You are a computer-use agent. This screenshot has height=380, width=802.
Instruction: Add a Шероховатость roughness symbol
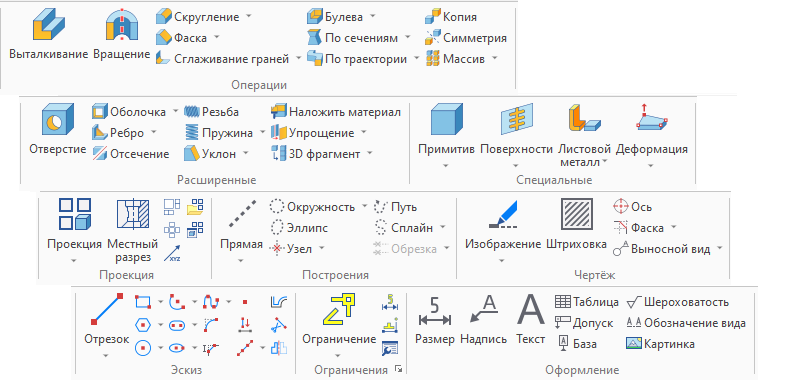(677, 302)
